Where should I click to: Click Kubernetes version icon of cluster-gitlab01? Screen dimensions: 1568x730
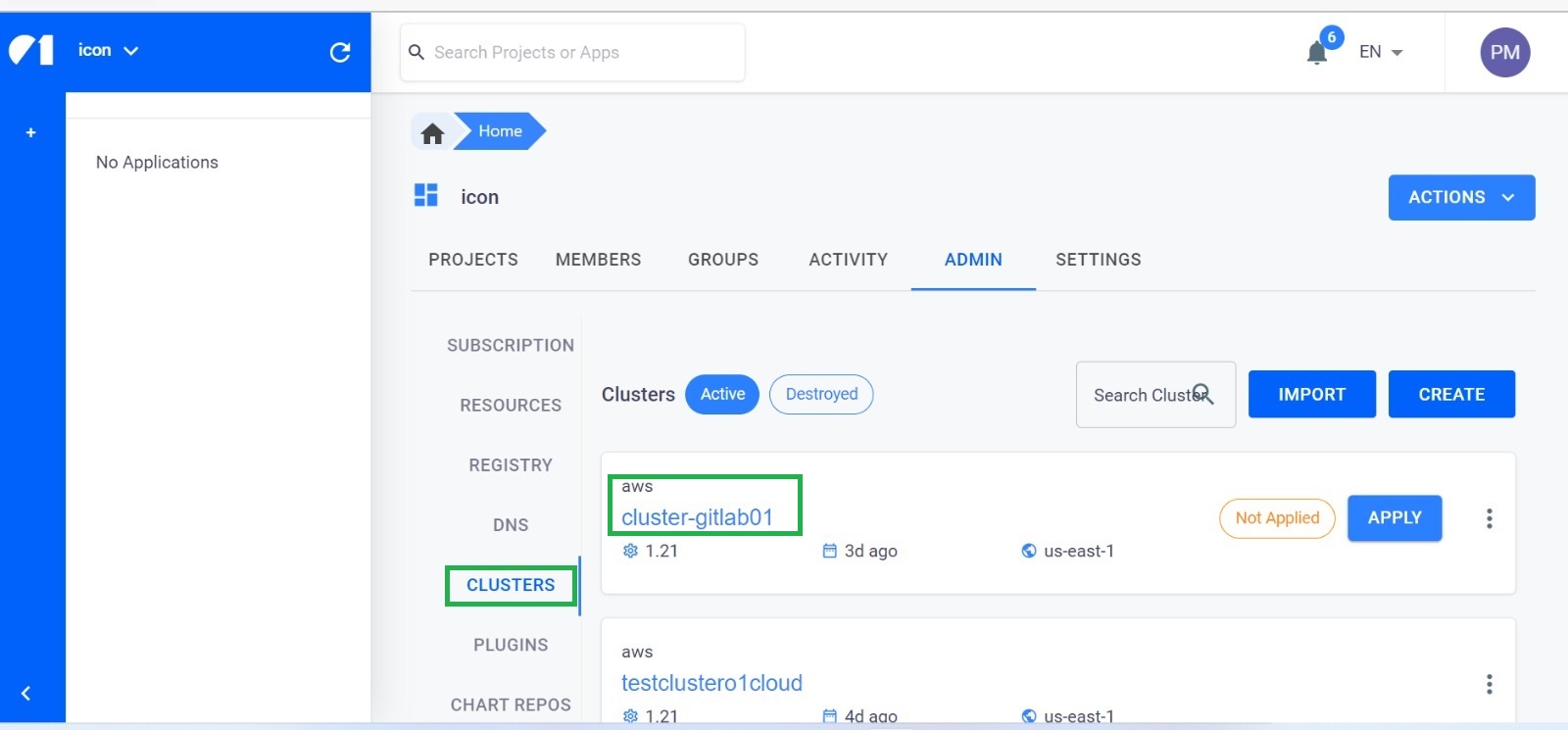pyautogui.click(x=630, y=551)
